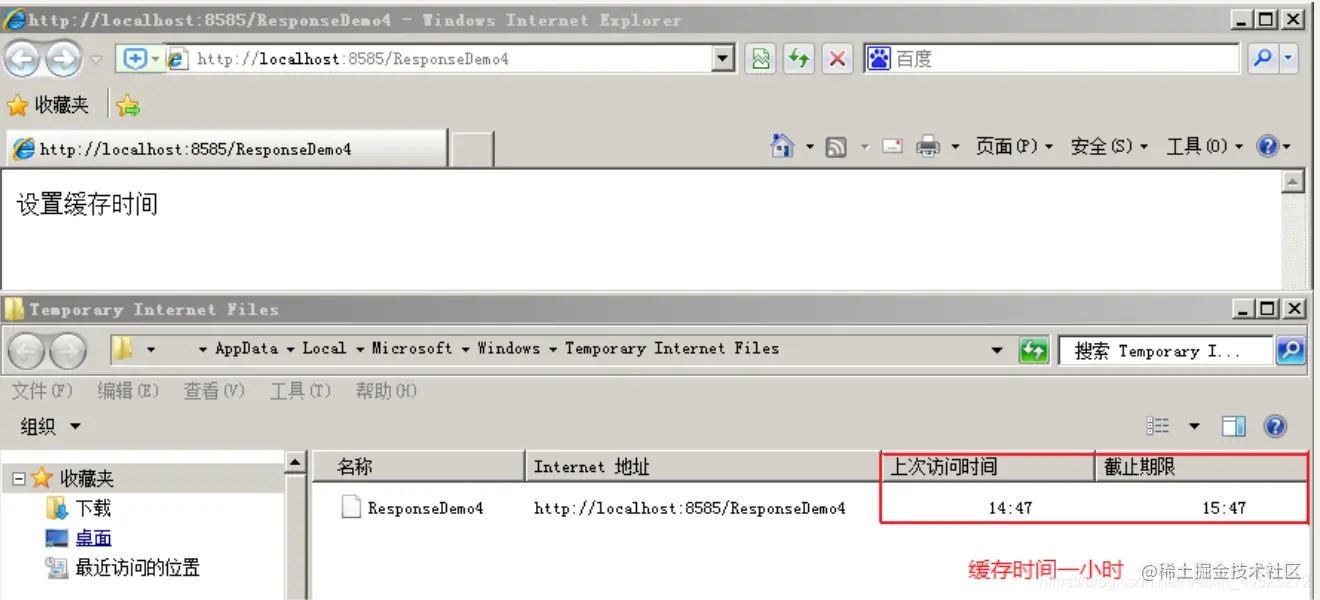Click the IE address bar URL field

[440, 59]
